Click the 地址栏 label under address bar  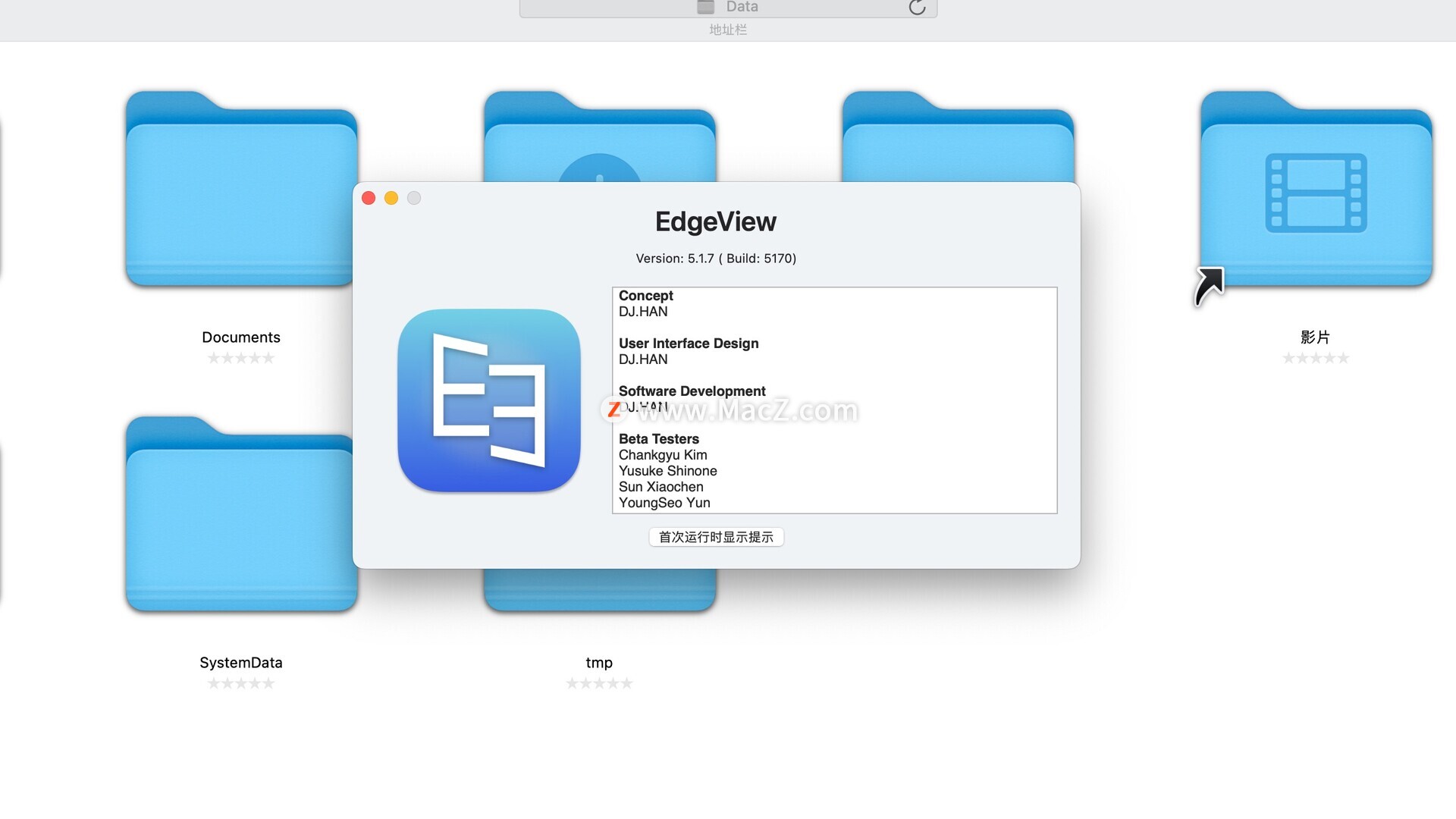point(728,30)
